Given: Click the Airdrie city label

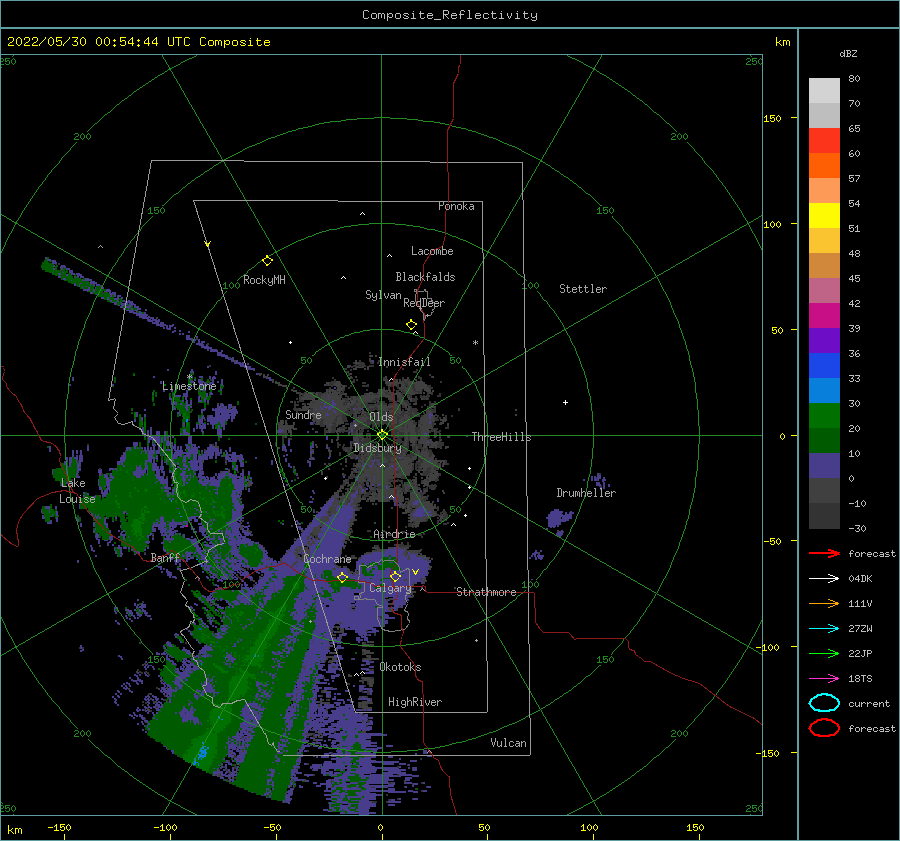Looking at the screenshot, I should point(394,534).
